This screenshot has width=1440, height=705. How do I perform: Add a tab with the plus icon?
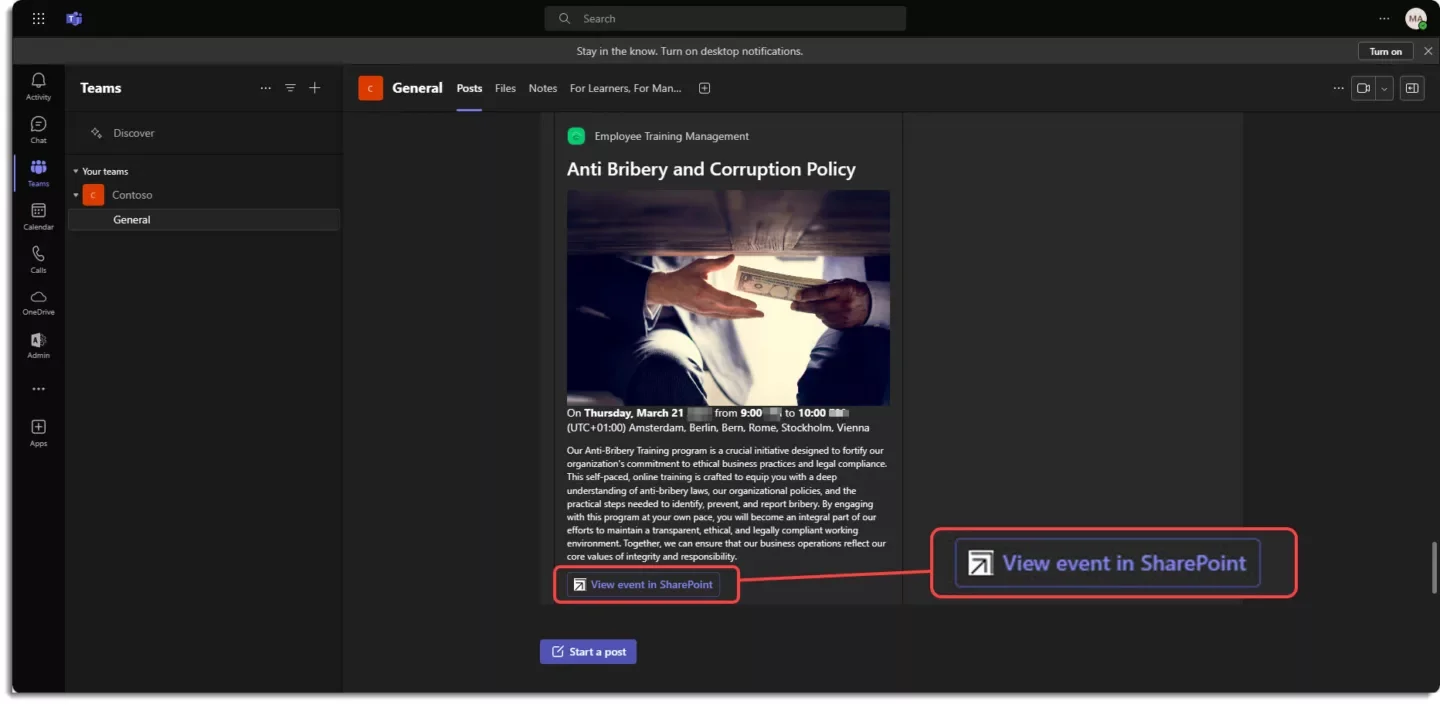[704, 88]
